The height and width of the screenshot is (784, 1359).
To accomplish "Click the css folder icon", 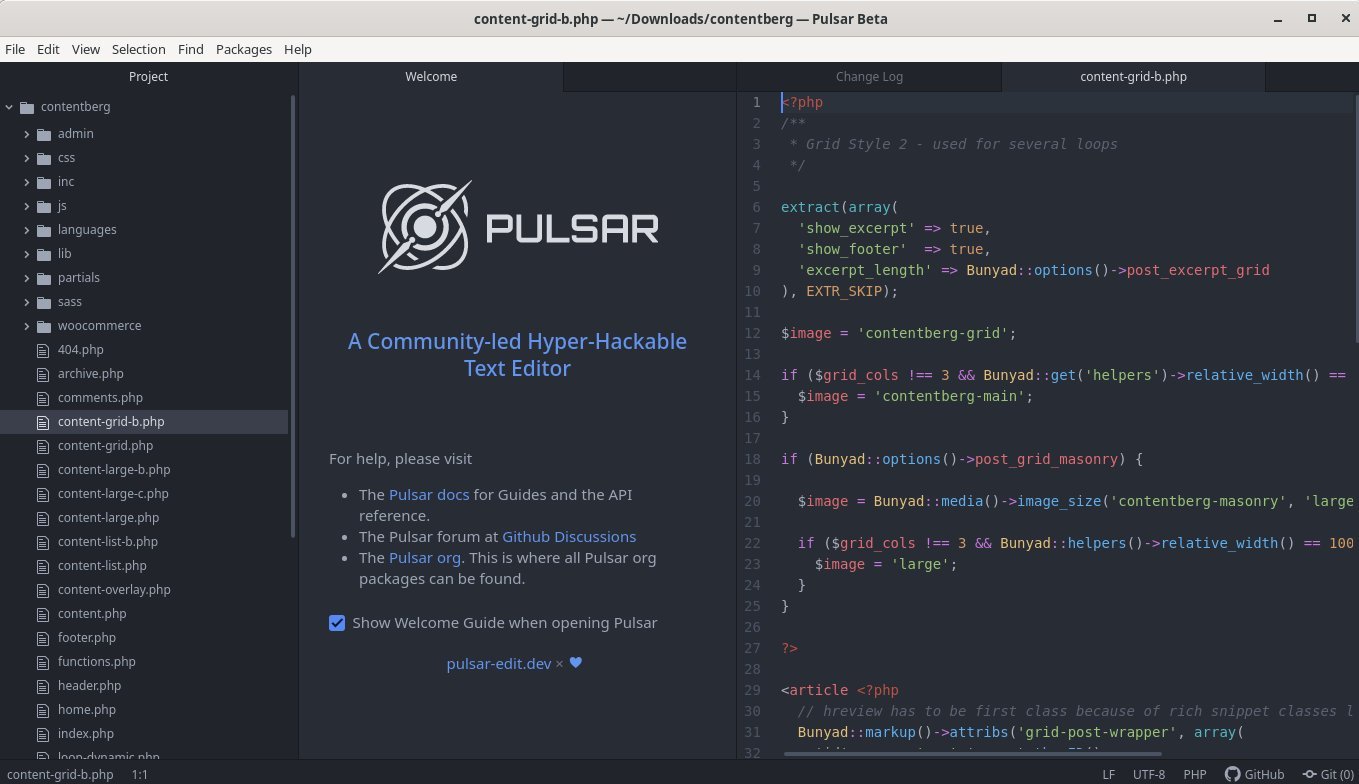I will [x=44, y=158].
